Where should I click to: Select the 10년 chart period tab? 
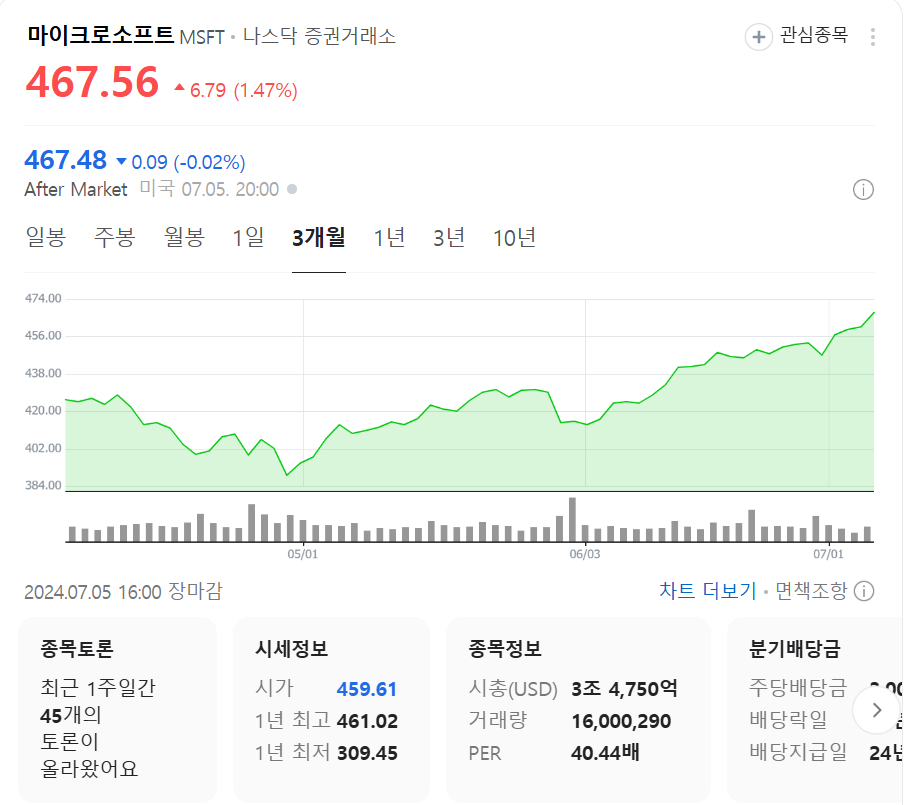click(514, 237)
